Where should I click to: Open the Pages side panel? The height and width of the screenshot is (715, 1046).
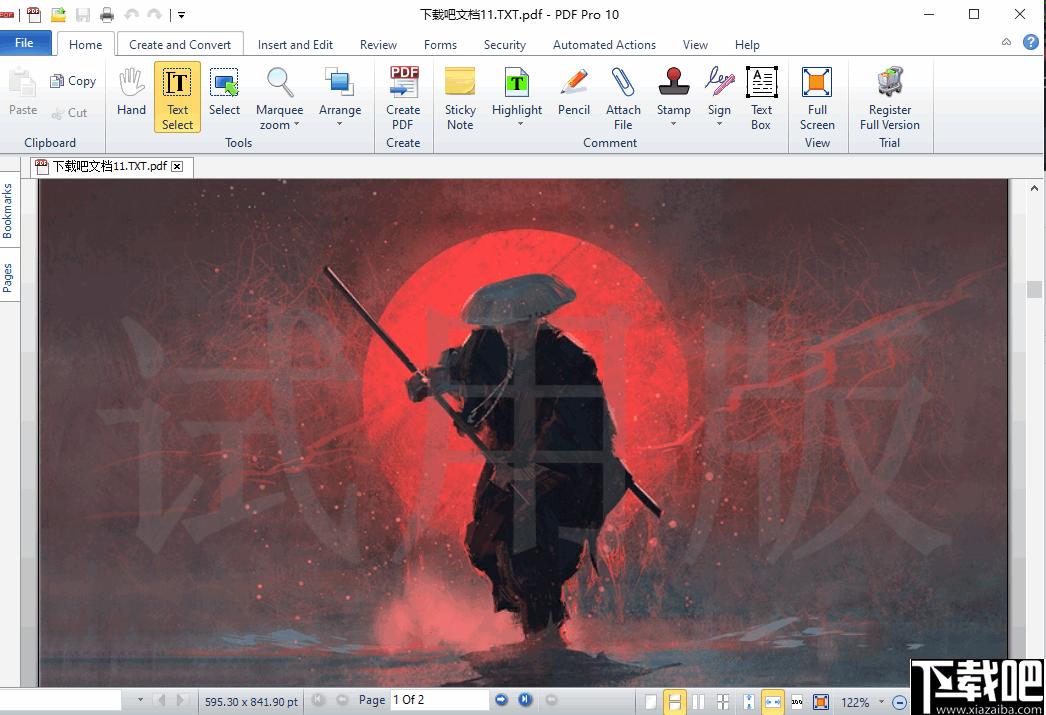(x=8, y=277)
